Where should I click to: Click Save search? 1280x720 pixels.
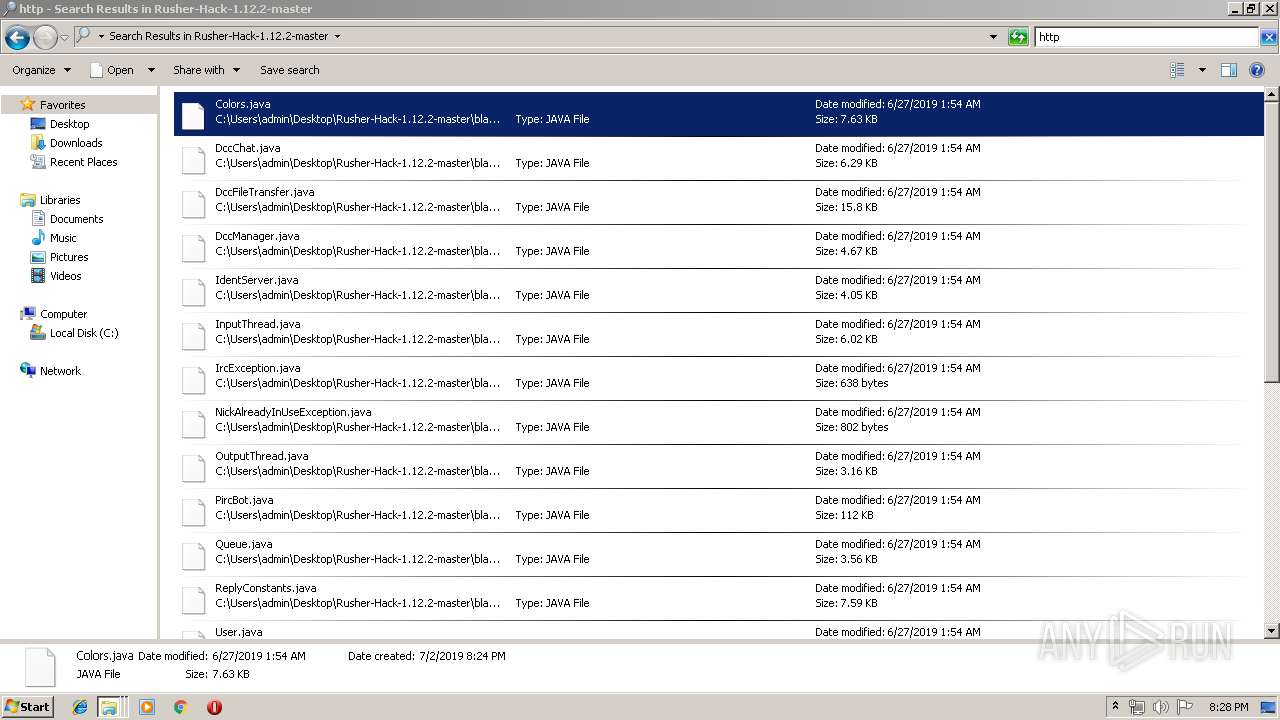point(290,70)
